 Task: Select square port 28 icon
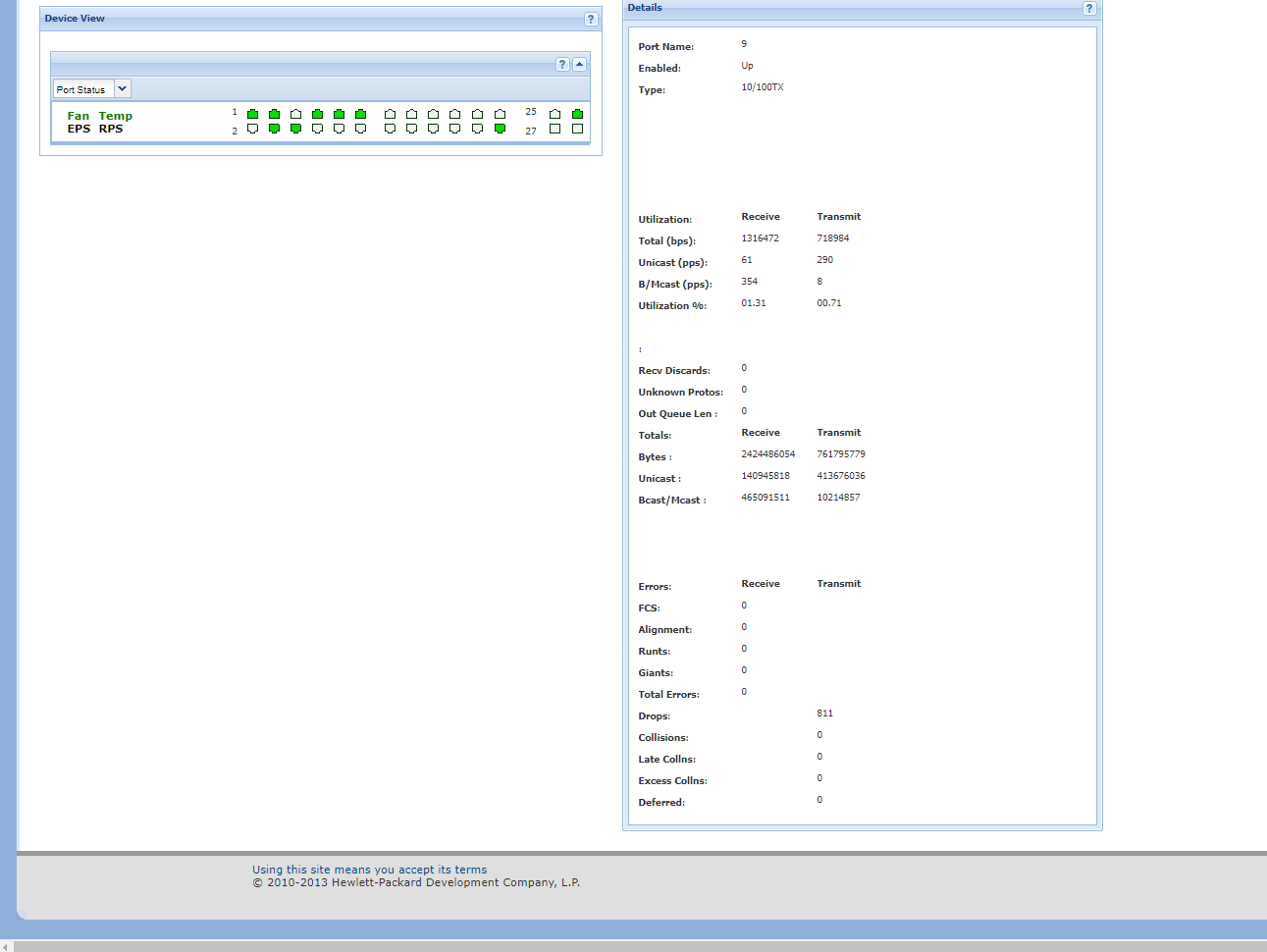point(577,129)
